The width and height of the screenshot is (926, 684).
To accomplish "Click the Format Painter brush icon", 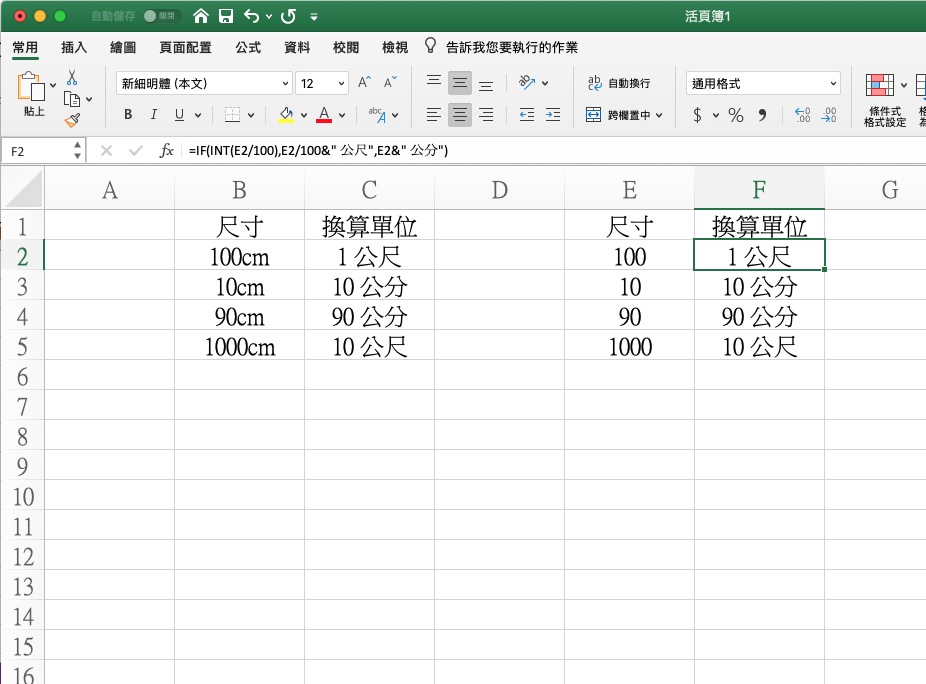I will 72,120.
